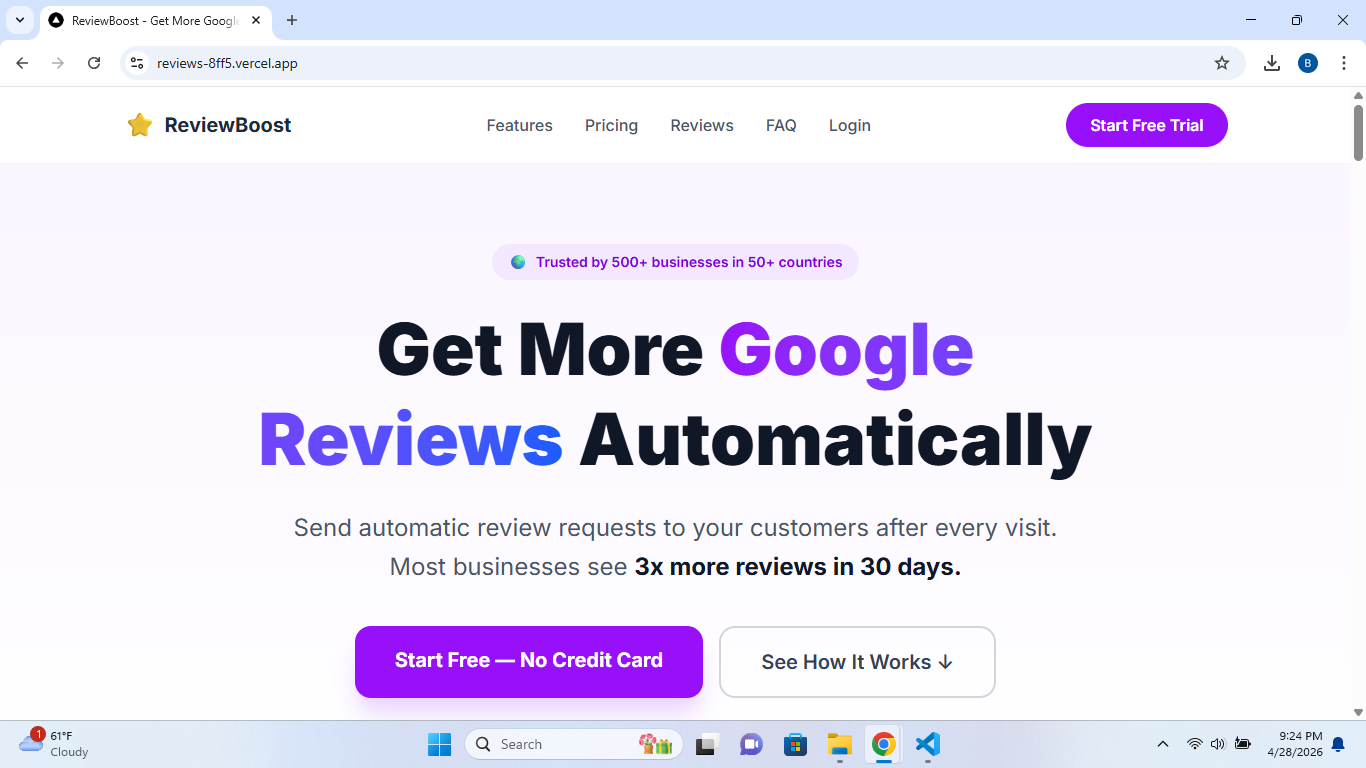The width and height of the screenshot is (1366, 768).
Task: Show hidden tray icons chevron
Action: pos(1163,744)
